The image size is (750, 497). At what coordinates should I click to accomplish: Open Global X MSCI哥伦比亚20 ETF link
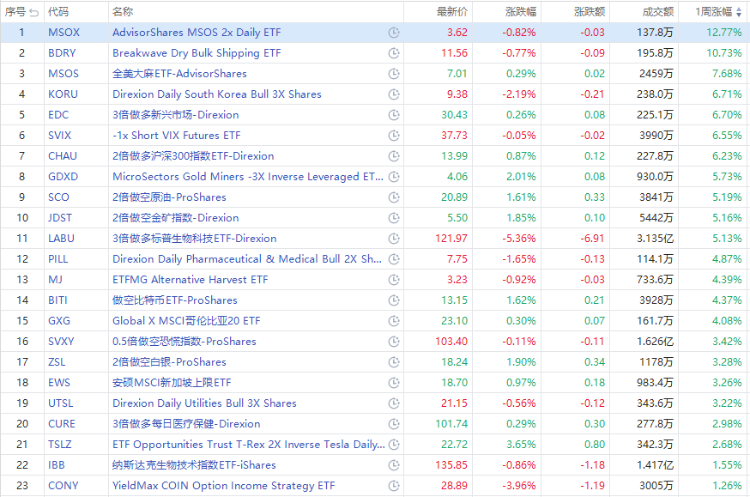tap(187, 320)
